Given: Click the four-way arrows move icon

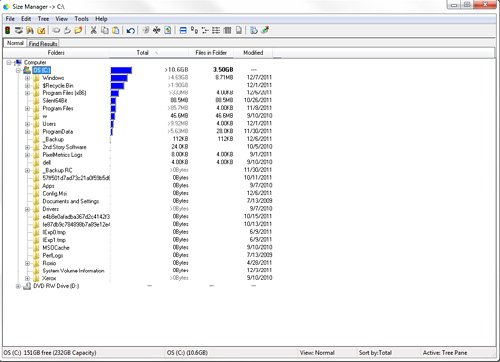Looking at the screenshot, I should tap(156, 30).
